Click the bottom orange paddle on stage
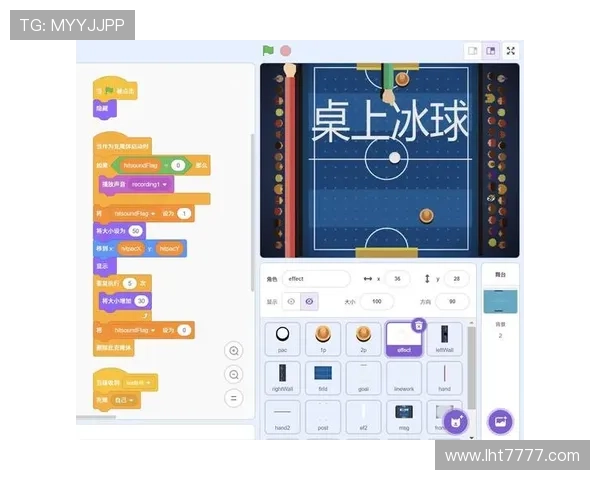Viewport: 600px width, 480px height. click(426, 216)
